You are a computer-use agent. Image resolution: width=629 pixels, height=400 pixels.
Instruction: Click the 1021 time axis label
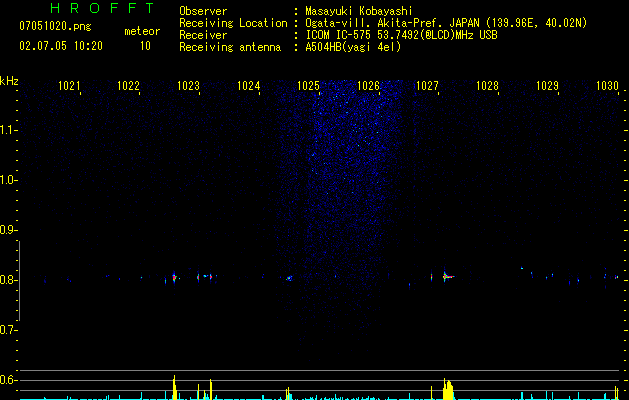(x=69, y=86)
